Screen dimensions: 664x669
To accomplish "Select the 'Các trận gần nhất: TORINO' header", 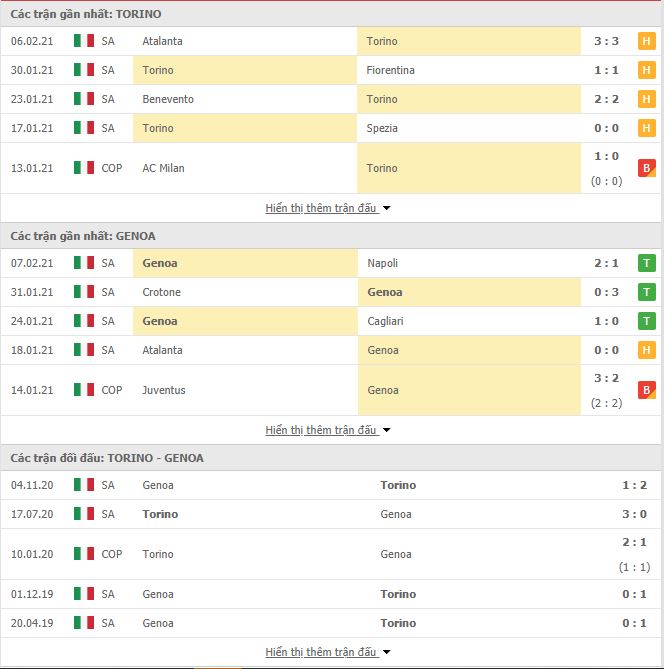I will (x=331, y=14).
